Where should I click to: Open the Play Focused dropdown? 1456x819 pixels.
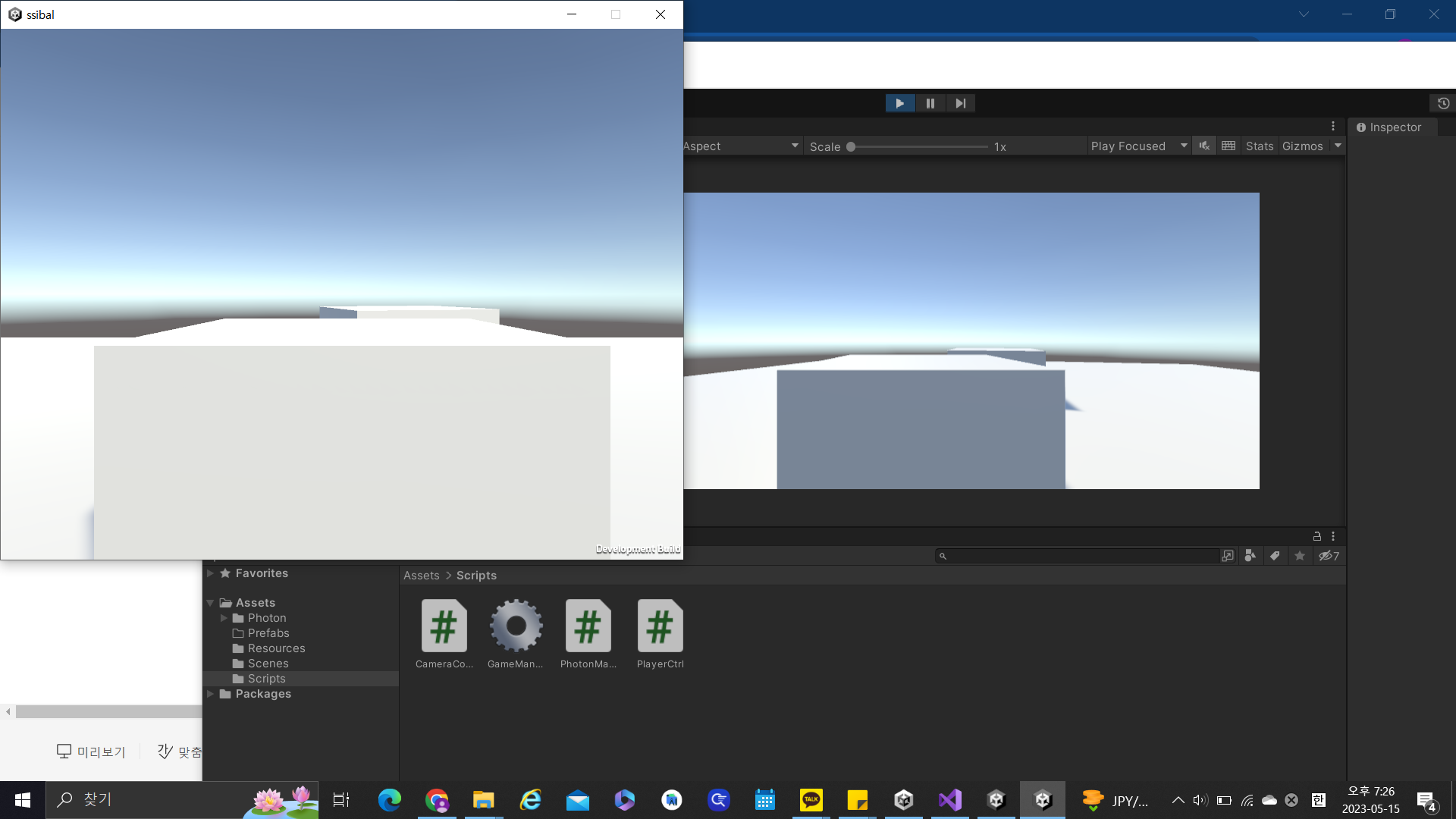coord(1137,146)
